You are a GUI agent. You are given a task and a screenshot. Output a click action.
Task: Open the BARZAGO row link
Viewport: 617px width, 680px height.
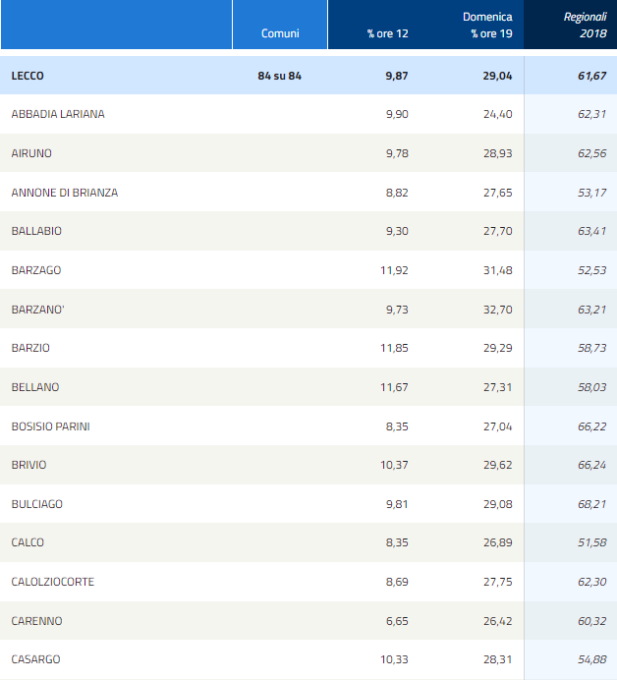(36, 270)
